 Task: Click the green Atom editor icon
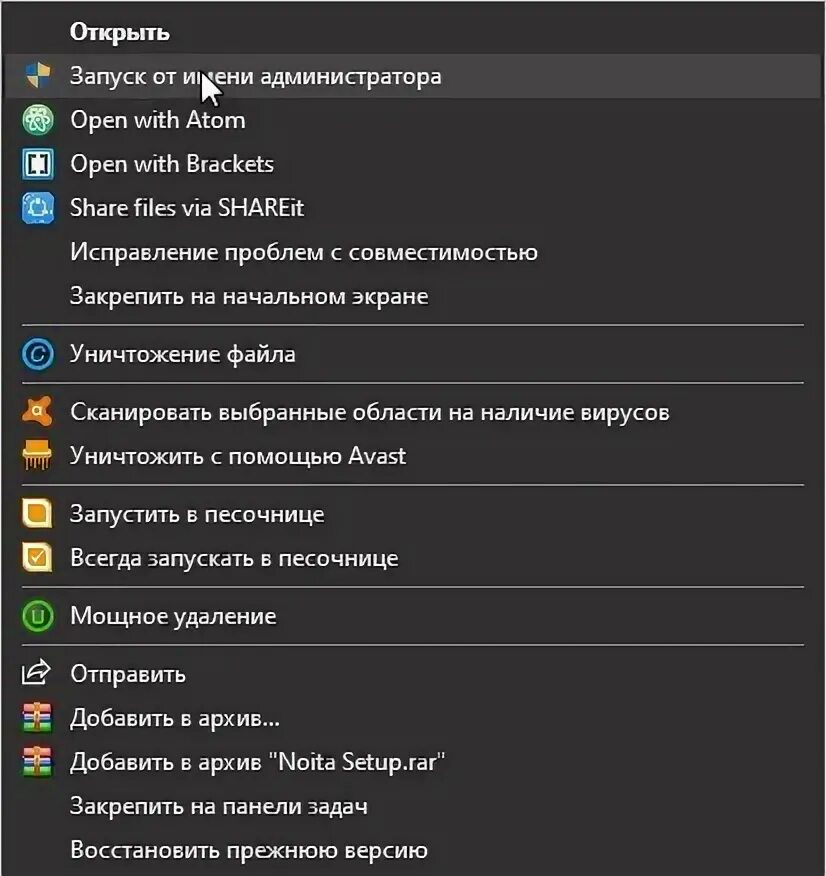coord(38,120)
